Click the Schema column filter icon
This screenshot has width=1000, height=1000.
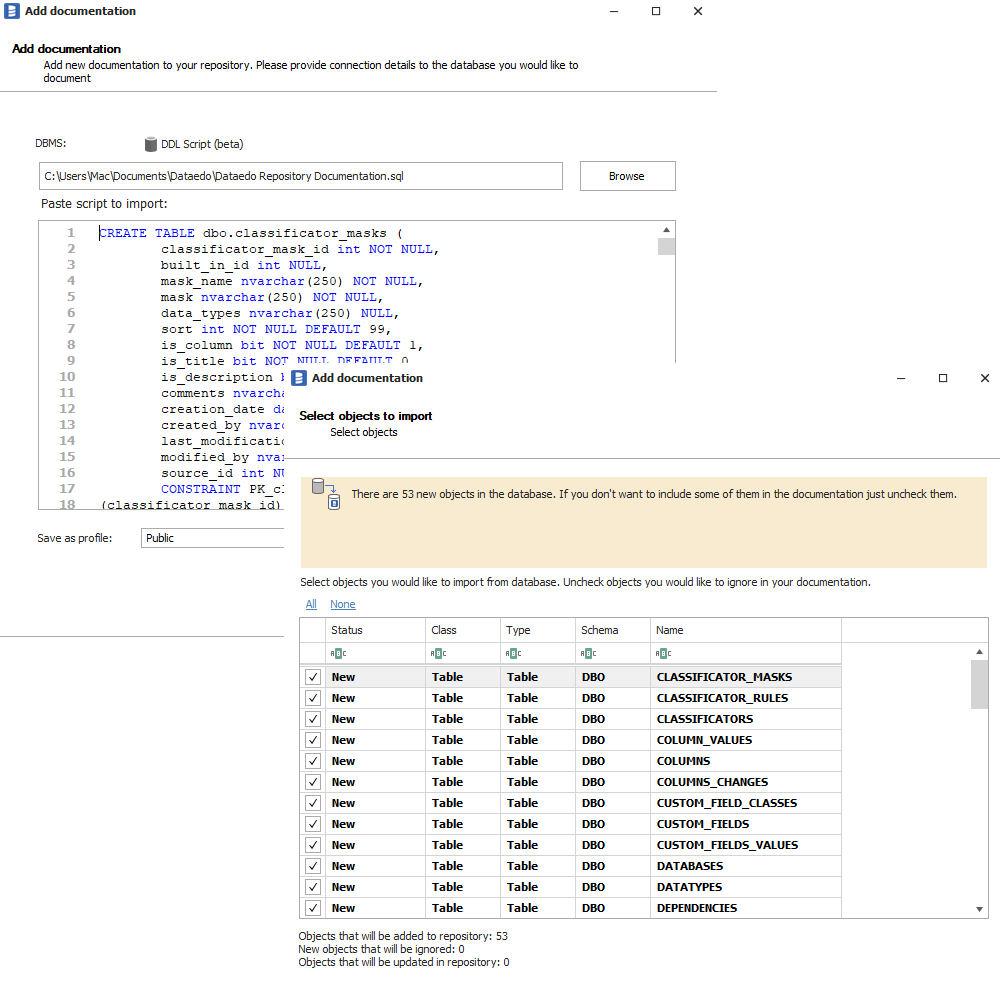[588, 654]
